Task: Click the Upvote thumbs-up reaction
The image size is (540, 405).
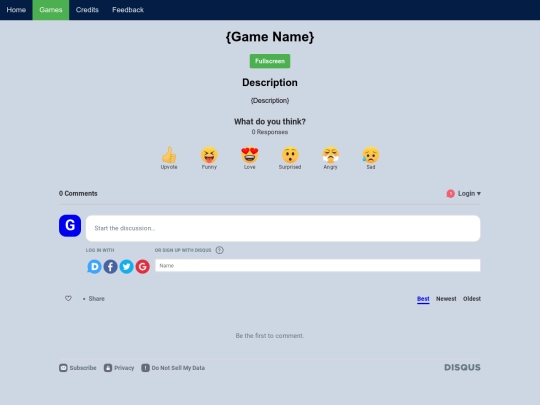Action: 169,155
